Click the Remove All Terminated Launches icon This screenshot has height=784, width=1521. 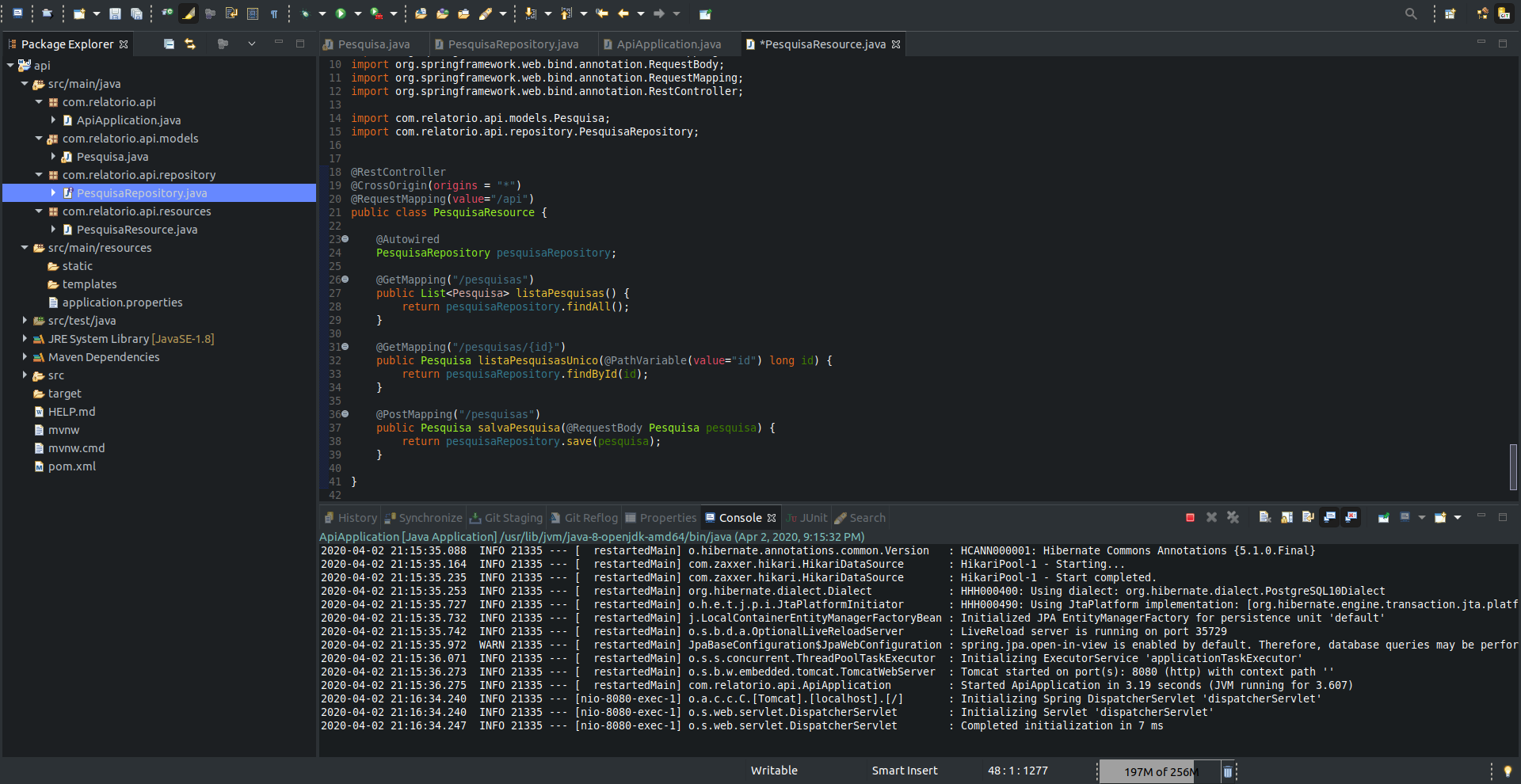pyautogui.click(x=1233, y=517)
